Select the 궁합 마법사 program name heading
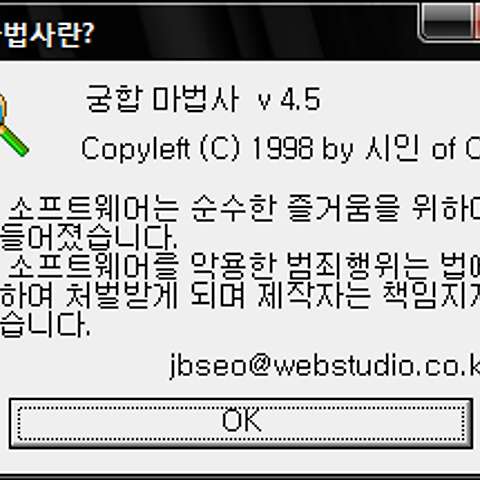Image resolution: width=480 pixels, height=480 pixels. coord(163,99)
